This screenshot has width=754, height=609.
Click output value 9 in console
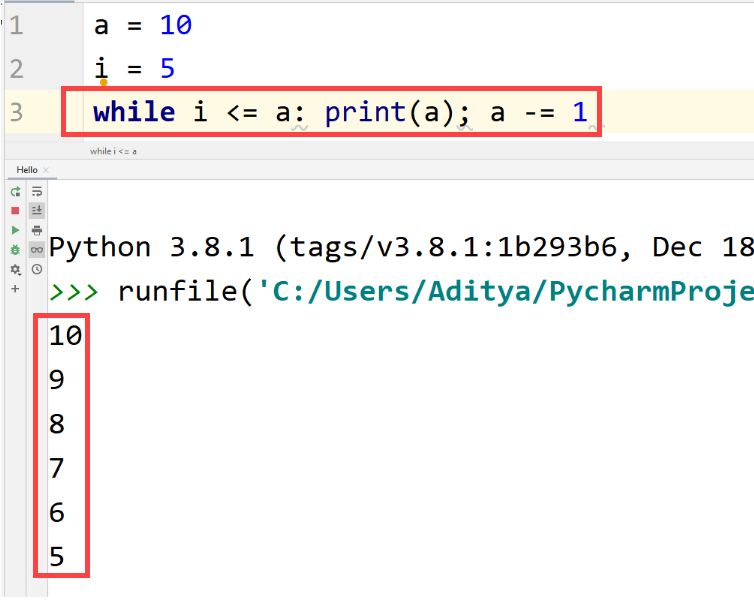coord(57,380)
